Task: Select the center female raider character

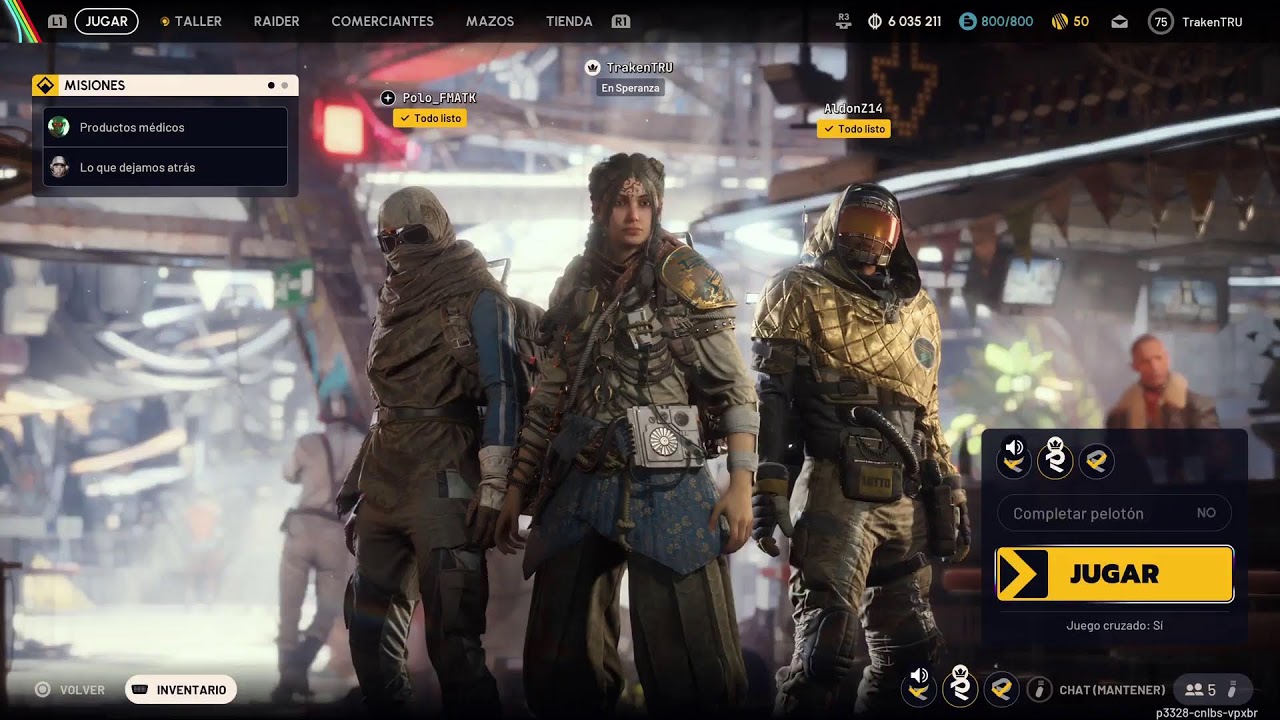Action: 635,430
